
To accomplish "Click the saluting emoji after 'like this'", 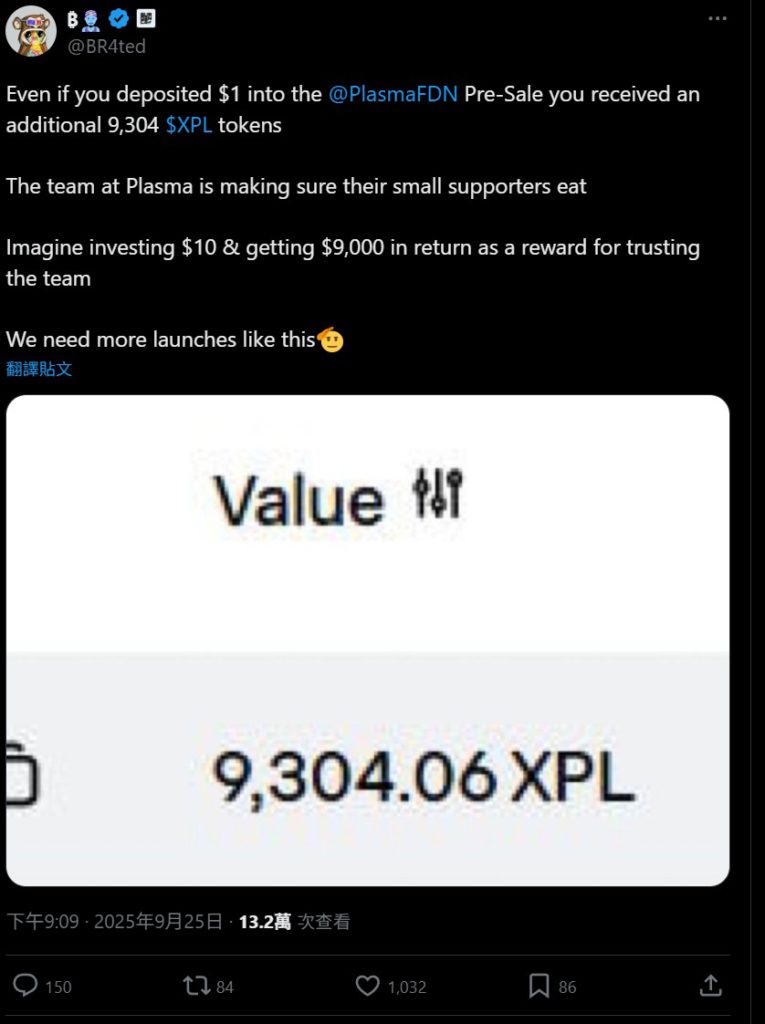I will coord(331,340).
